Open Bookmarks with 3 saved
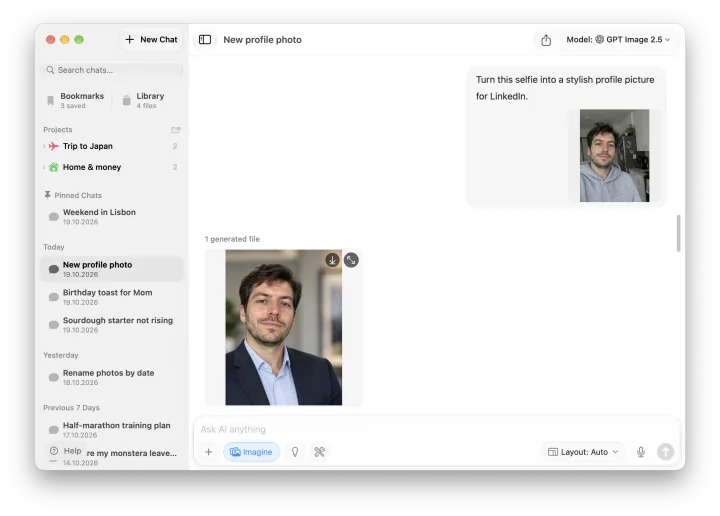This screenshot has width=720, height=516. click(75, 100)
